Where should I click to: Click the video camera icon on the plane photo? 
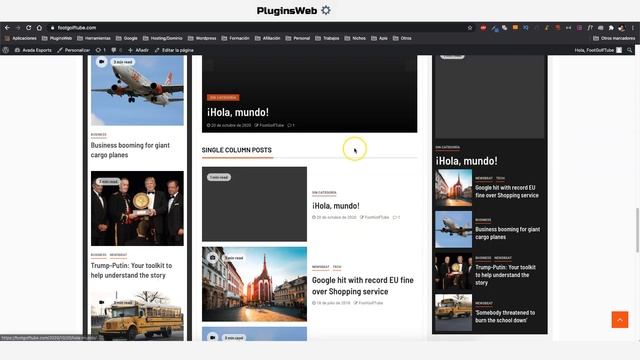[102, 62]
